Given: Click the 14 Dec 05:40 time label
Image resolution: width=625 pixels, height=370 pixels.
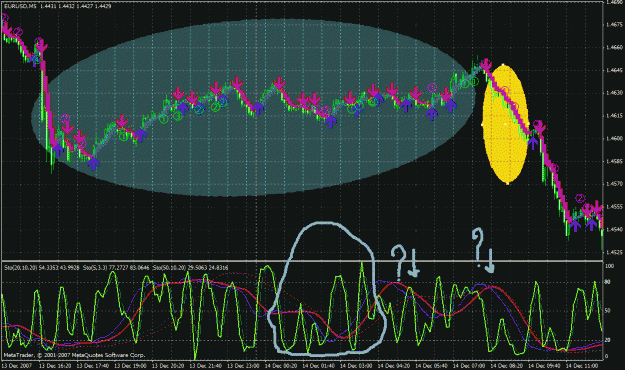Looking at the screenshot, I should tap(431, 366).
